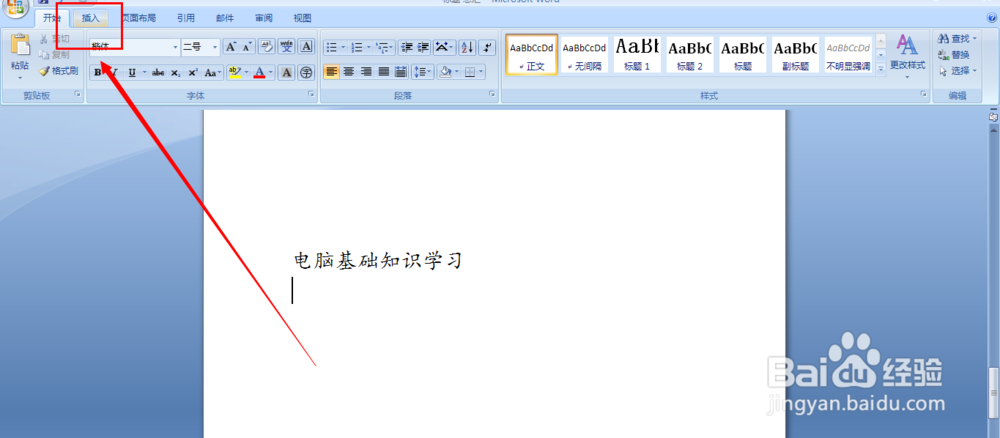The height and width of the screenshot is (438, 1000).
Task: Enable justify alignment
Action: click(383, 72)
